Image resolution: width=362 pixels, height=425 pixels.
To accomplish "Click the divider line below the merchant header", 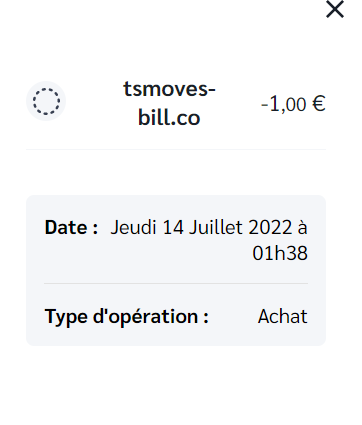I will tap(176, 149).
